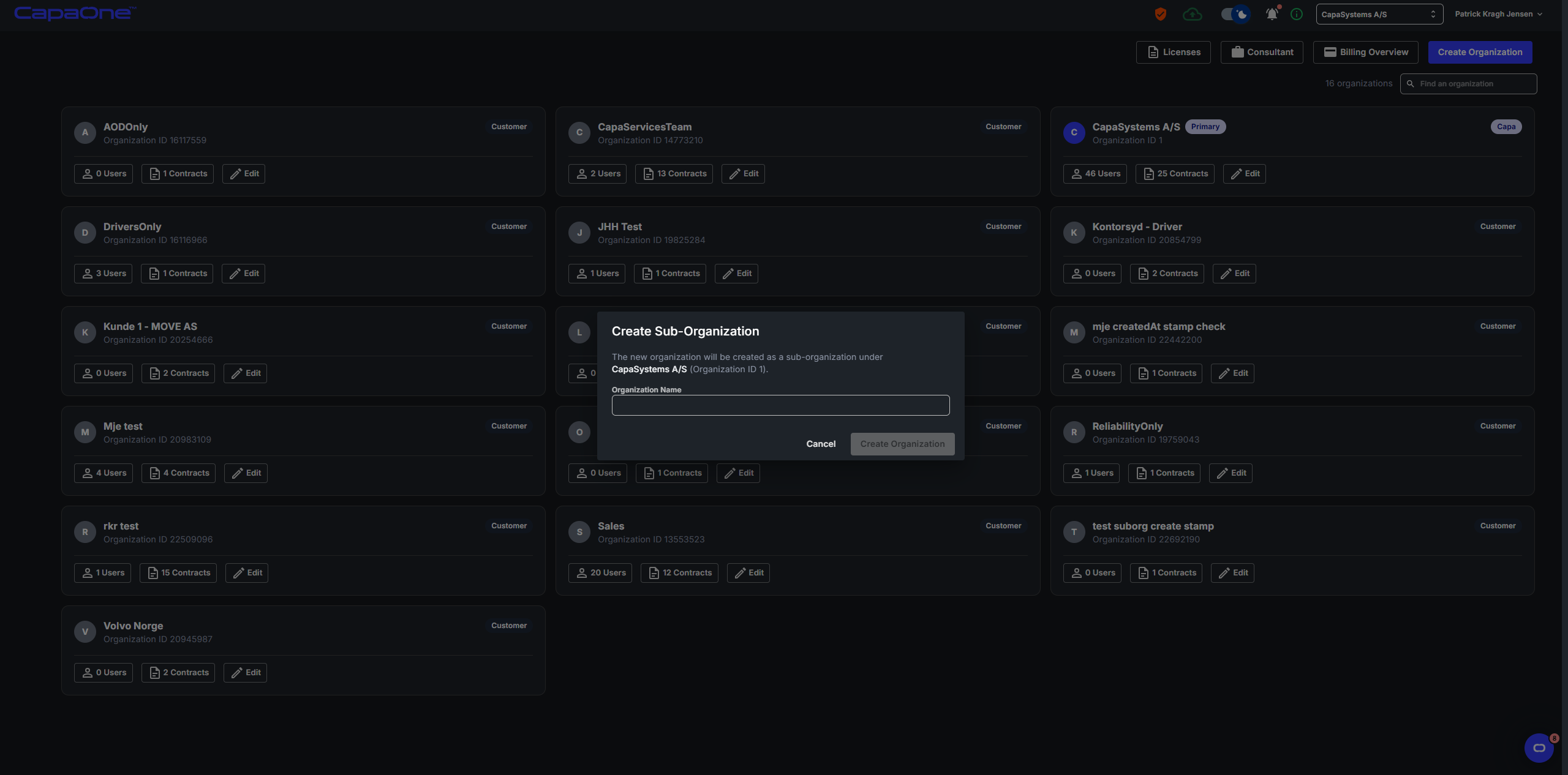
Task: Edit mje createdAt stamp check organization
Action: (1232, 373)
